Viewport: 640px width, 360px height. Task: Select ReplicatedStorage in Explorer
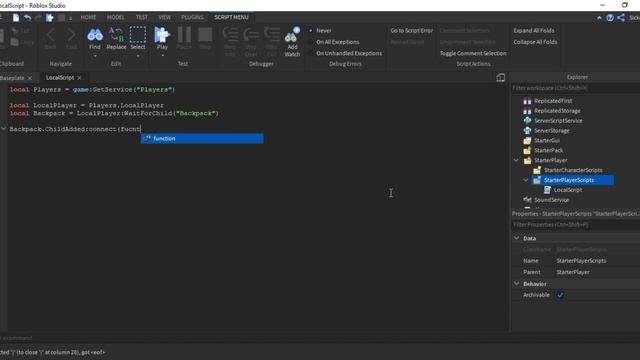[557, 111]
